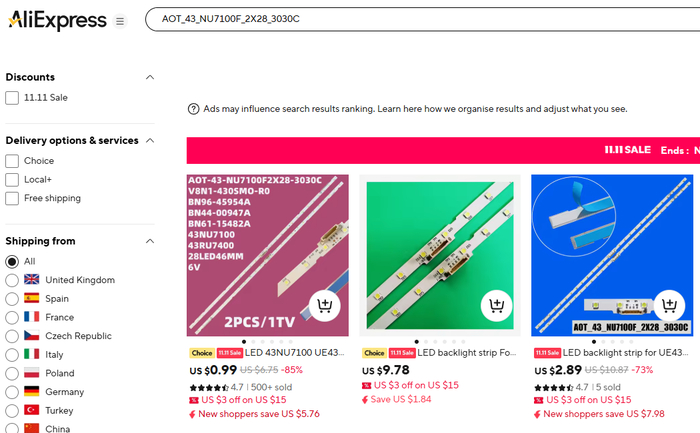Click the Germany flag icon
Image resolution: width=700 pixels, height=433 pixels.
tap(31, 391)
